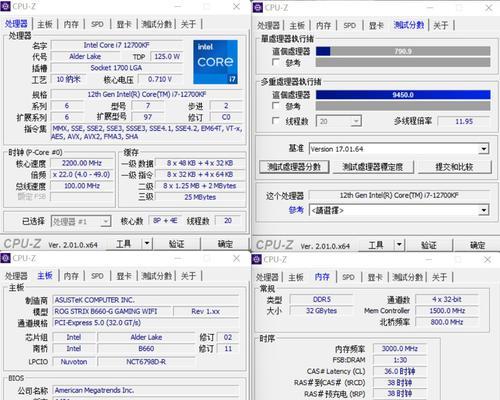
Task: Click the single-thread score bar showing 700.9
Action: coord(403,51)
